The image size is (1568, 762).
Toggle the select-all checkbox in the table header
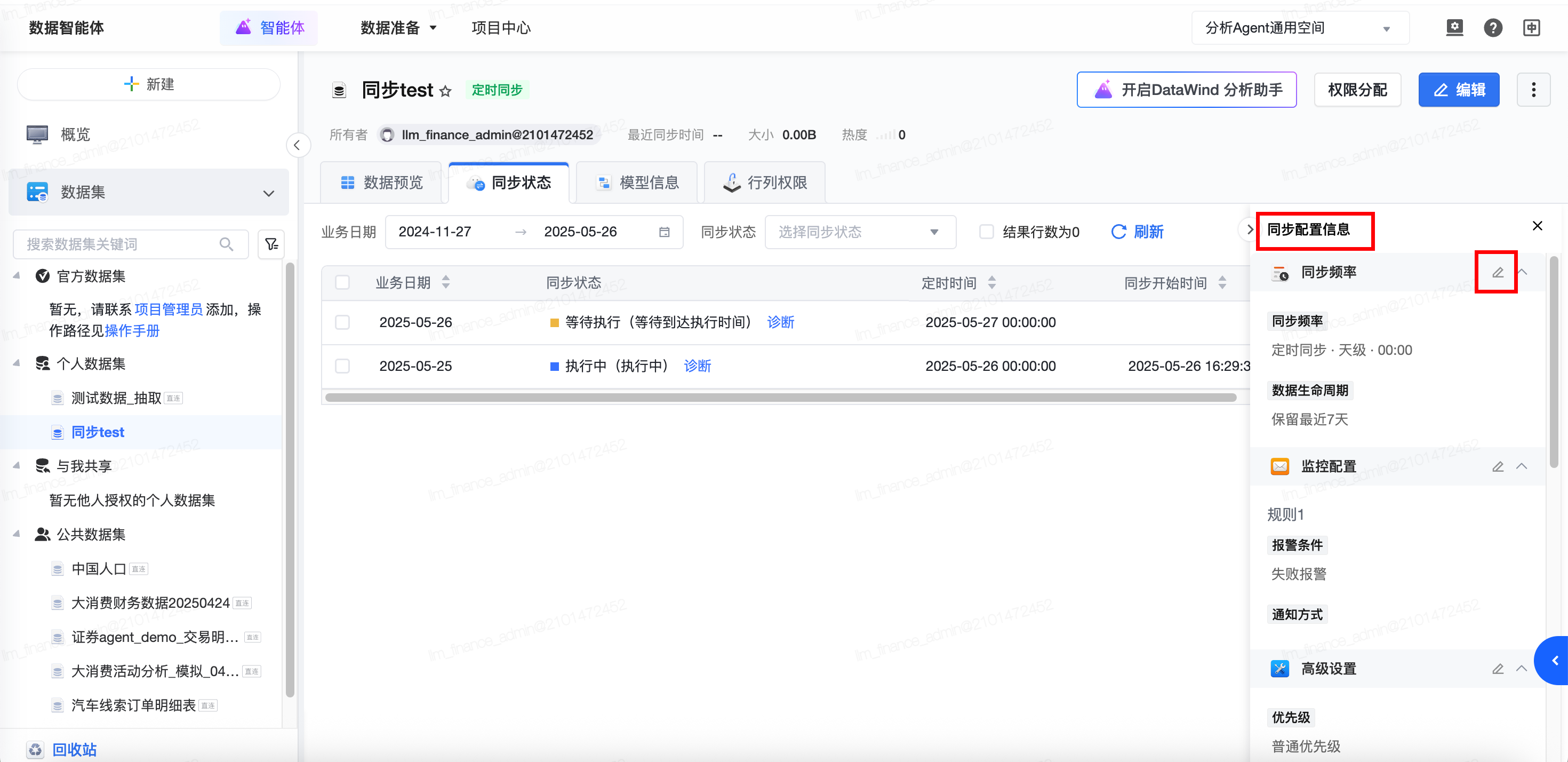point(343,282)
